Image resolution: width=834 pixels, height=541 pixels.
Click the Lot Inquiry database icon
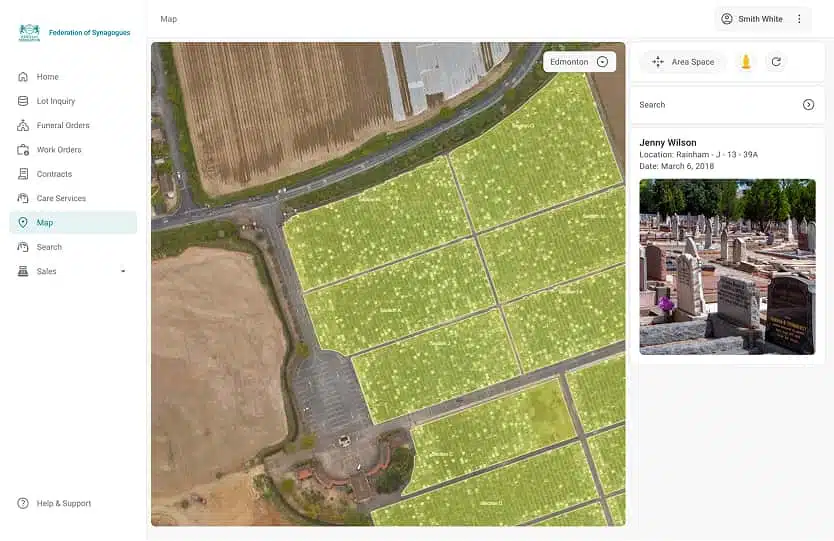point(23,101)
